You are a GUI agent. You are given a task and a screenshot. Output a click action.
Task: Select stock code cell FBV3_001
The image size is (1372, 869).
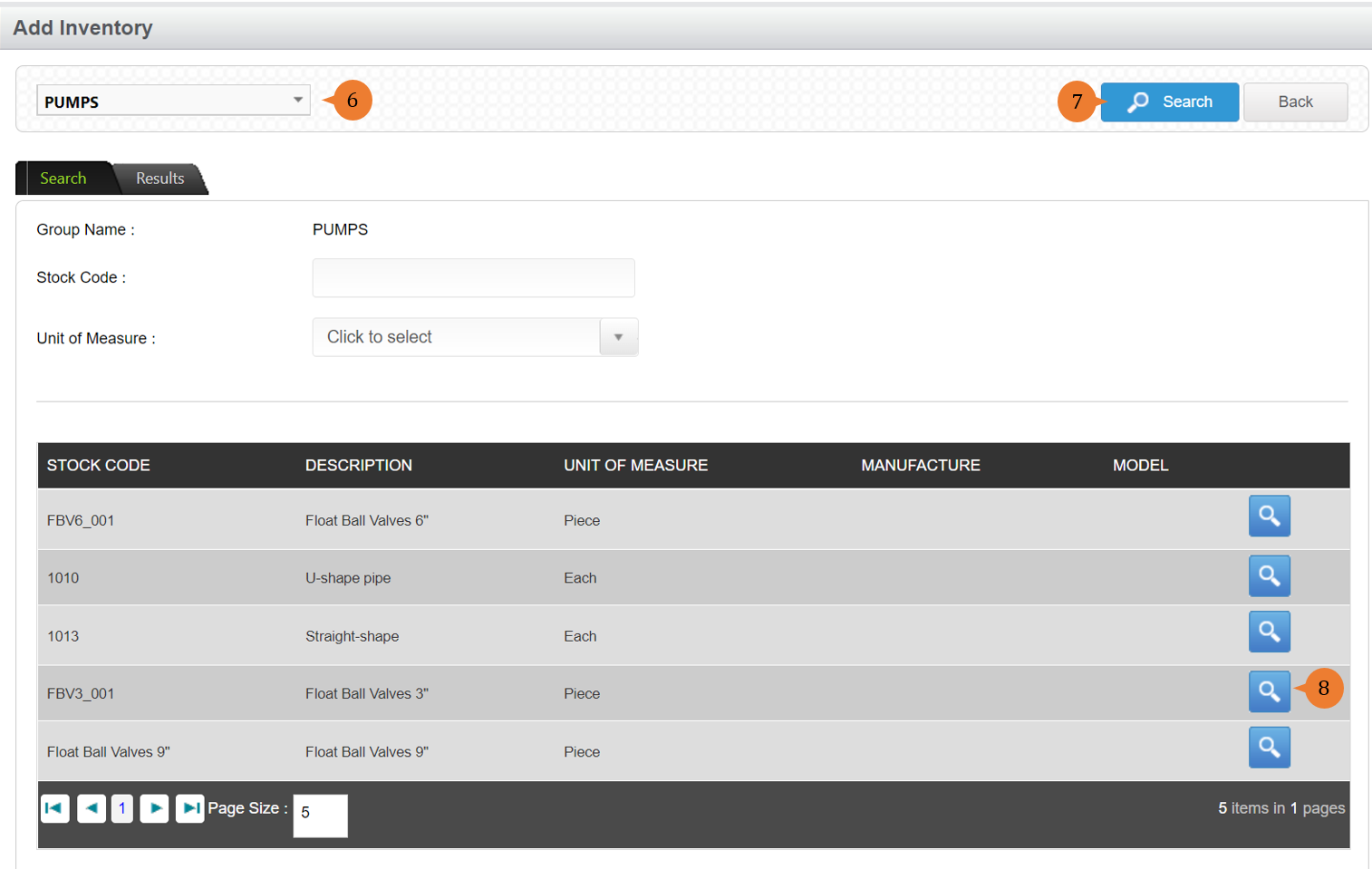pos(81,694)
